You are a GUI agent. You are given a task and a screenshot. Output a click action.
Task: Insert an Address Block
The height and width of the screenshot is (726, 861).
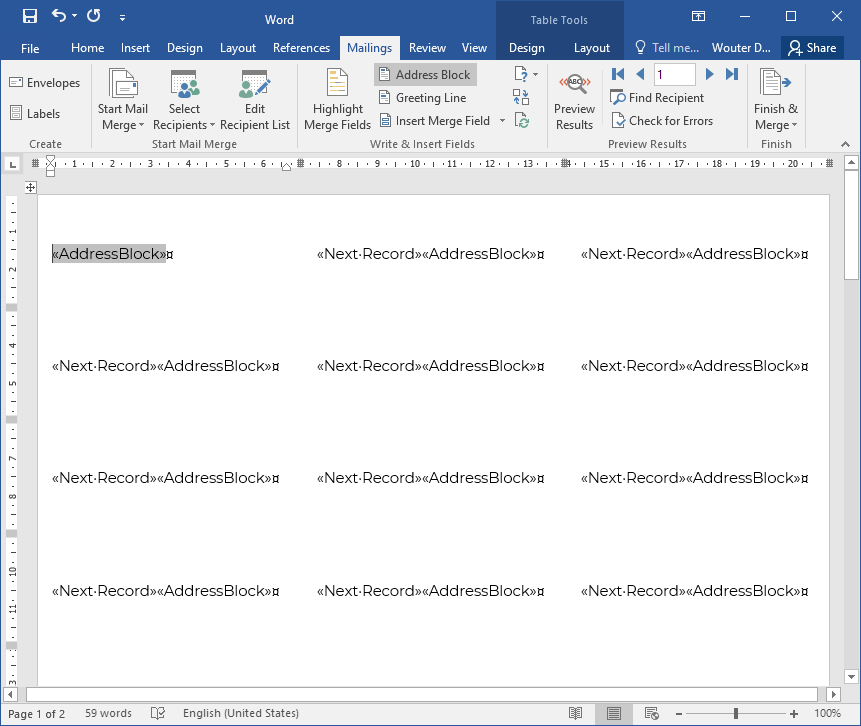click(425, 75)
